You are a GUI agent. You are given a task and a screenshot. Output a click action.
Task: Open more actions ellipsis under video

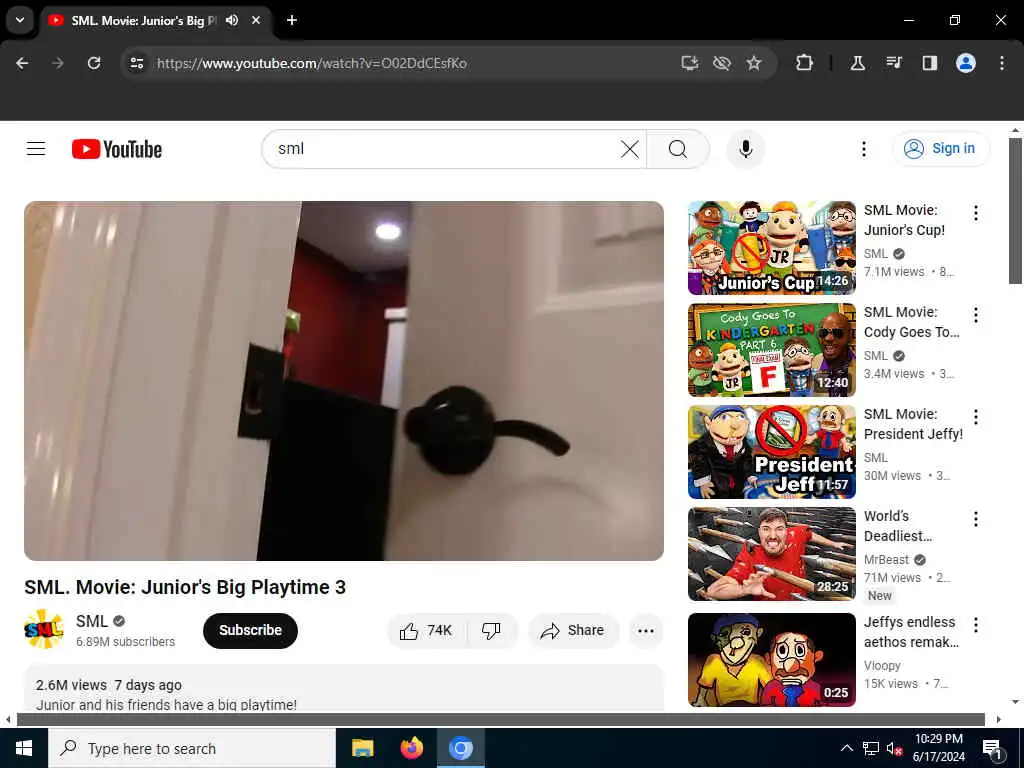point(646,631)
